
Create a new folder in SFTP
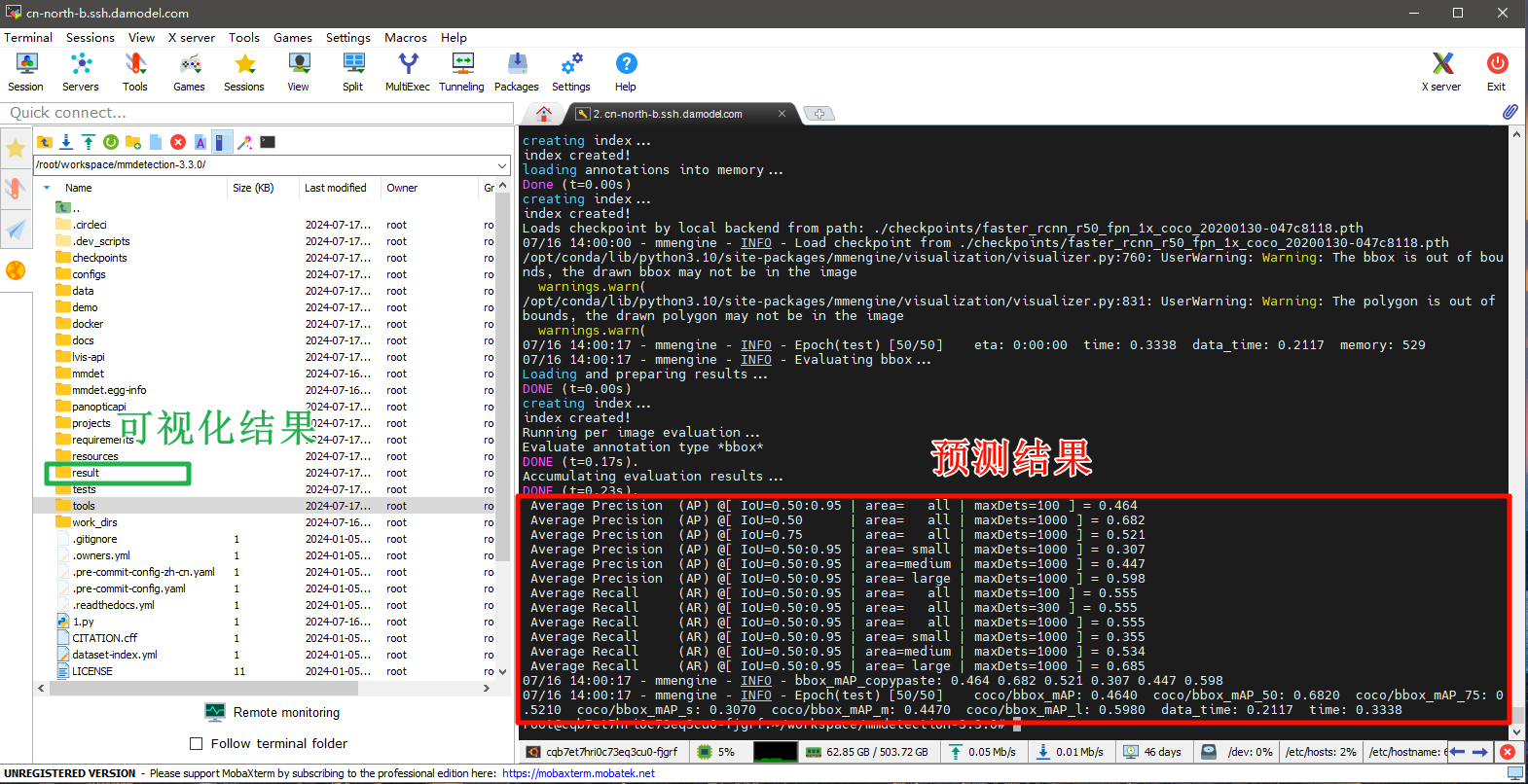point(133,142)
